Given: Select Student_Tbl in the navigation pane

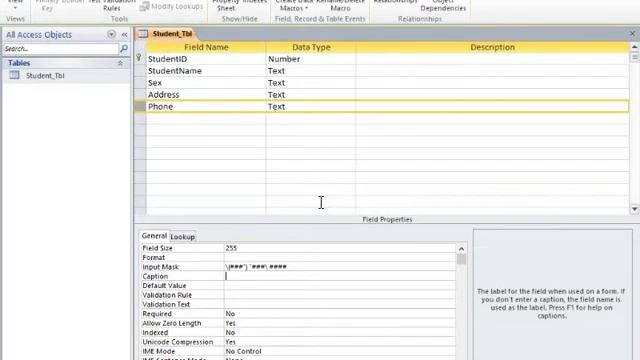Looking at the screenshot, I should pos(45,76).
